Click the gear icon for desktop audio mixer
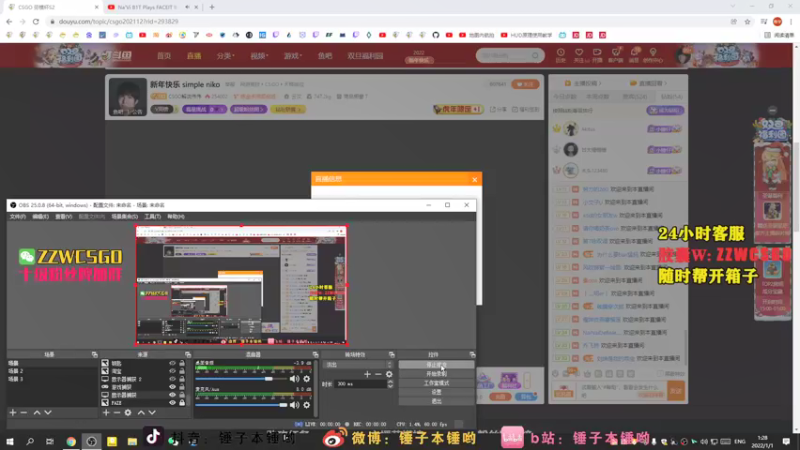Image resolution: width=800 pixels, height=450 pixels. click(x=307, y=379)
